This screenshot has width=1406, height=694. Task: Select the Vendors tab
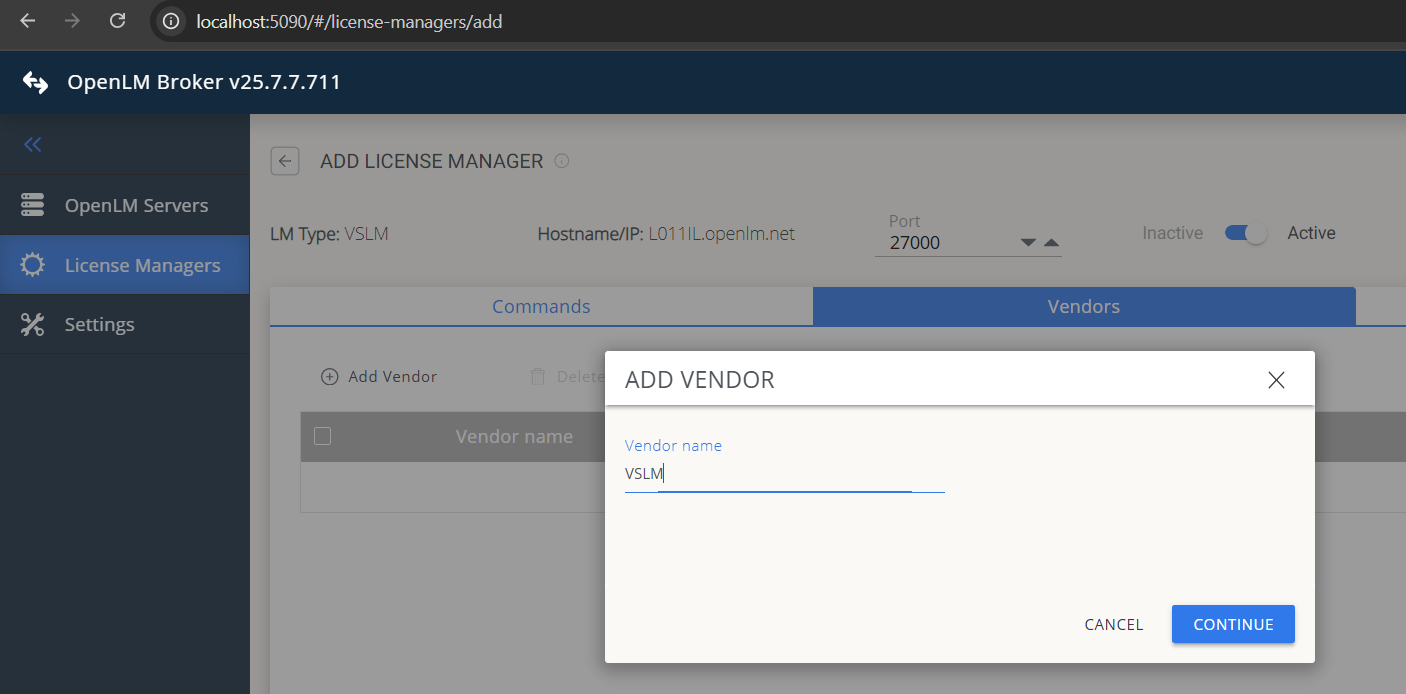pyautogui.click(x=1083, y=306)
